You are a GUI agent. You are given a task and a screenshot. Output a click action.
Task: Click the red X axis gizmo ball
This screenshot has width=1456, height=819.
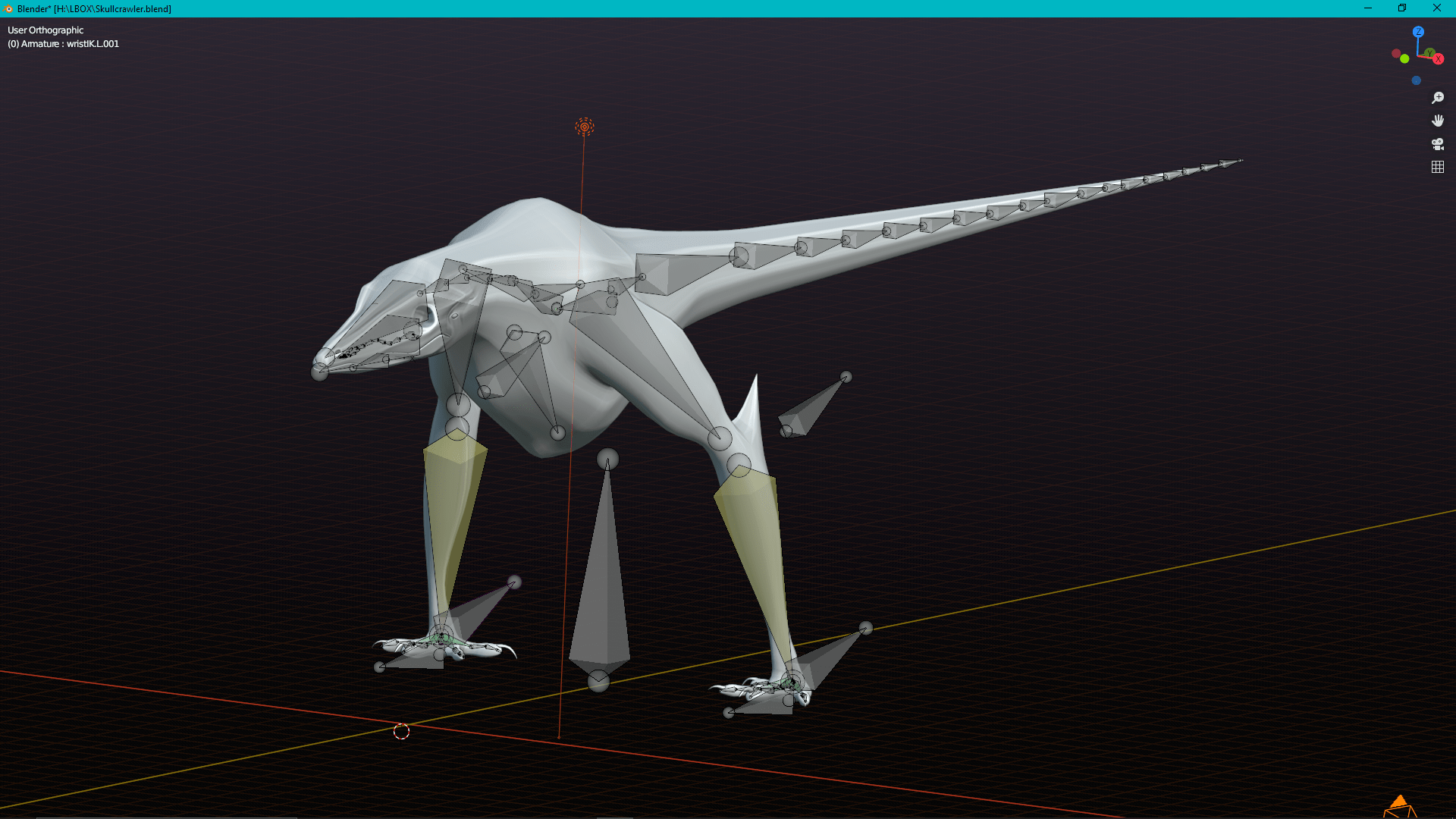click(x=1438, y=59)
